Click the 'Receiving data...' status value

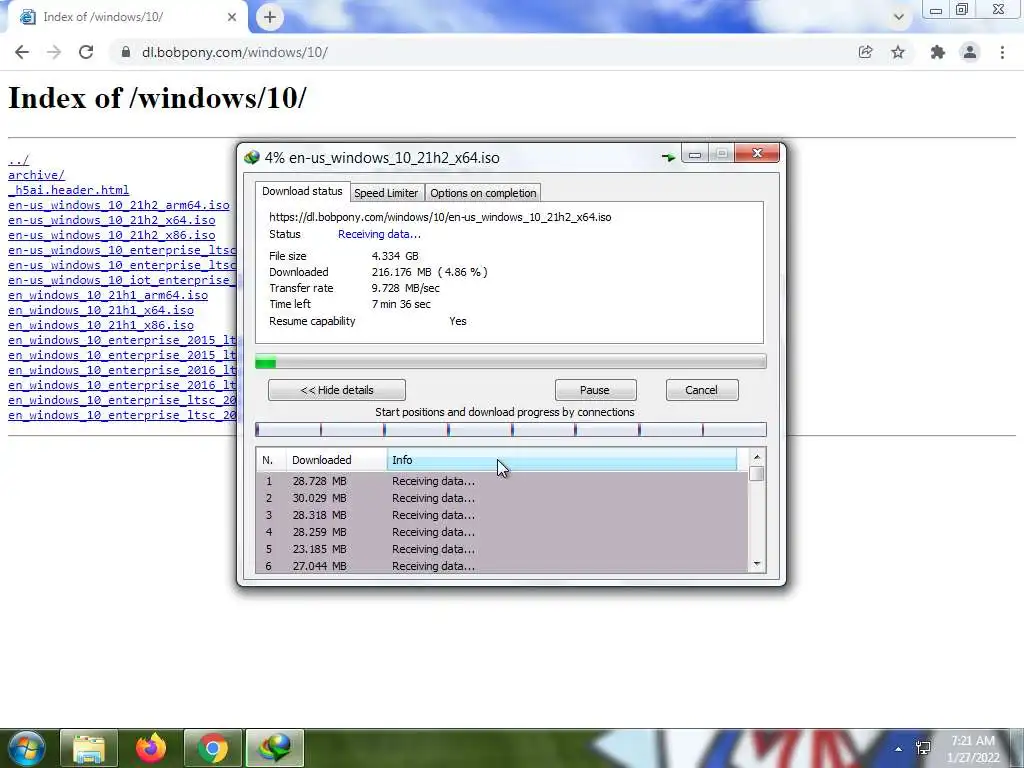379,234
